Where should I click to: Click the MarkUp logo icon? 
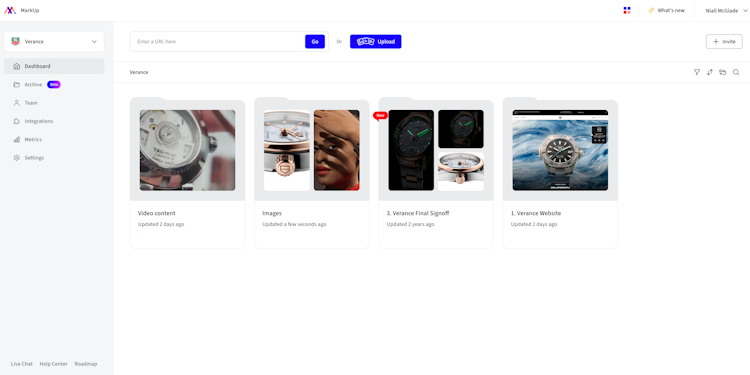pyautogui.click(x=10, y=11)
